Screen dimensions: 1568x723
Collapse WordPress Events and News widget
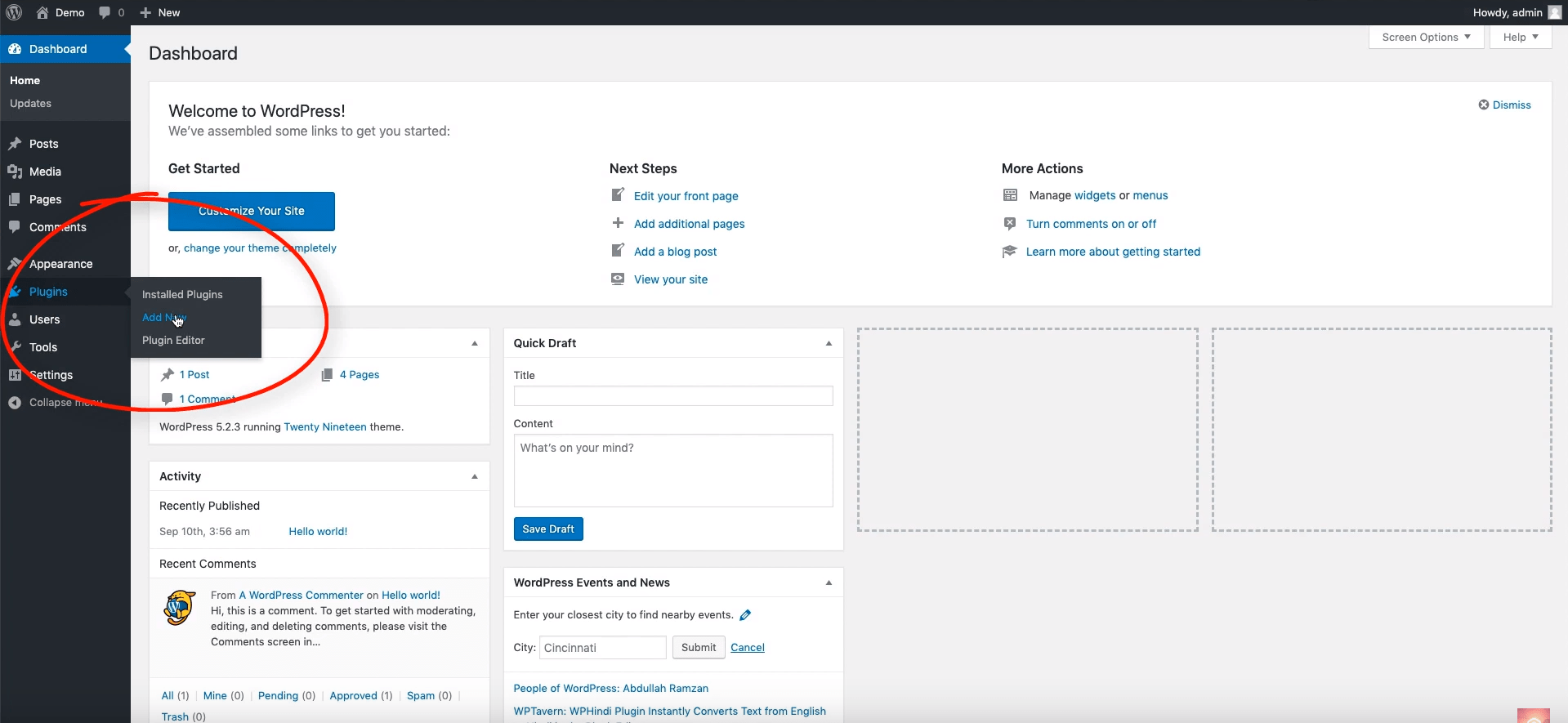(x=829, y=582)
